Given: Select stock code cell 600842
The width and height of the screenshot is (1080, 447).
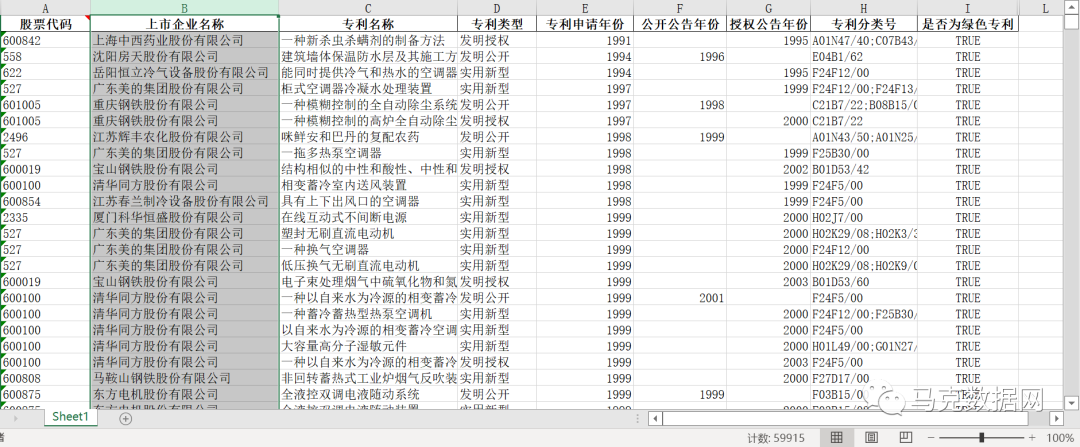Looking at the screenshot, I should tap(45, 40).
